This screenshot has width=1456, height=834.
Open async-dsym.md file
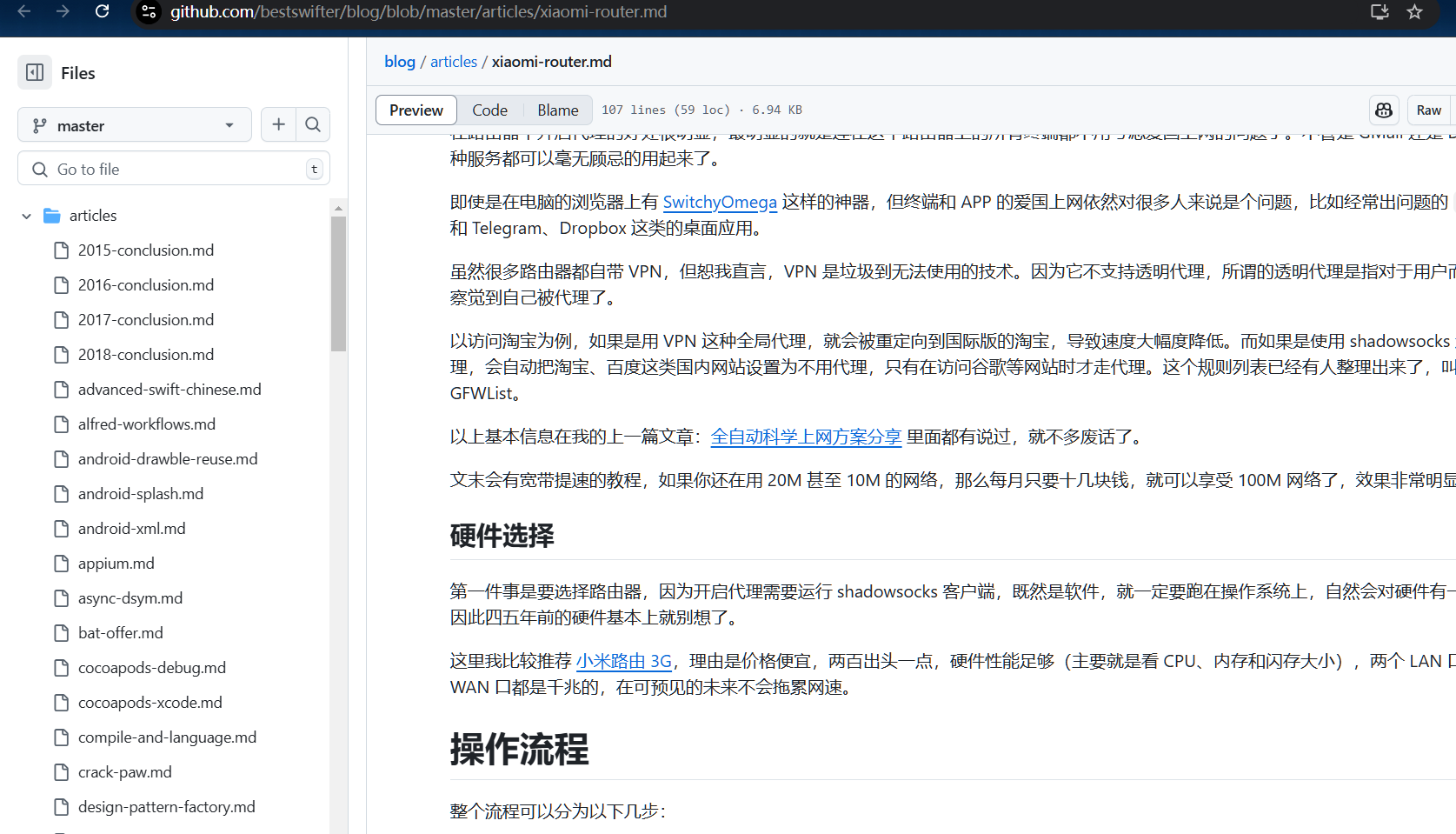(x=130, y=598)
